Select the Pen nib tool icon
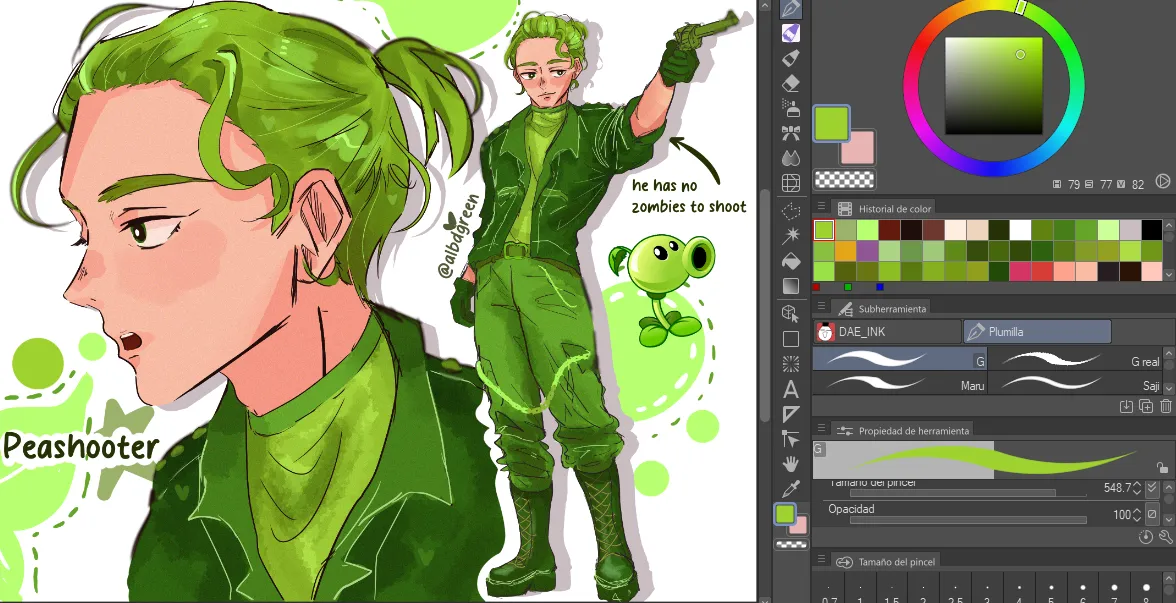 click(790, 8)
